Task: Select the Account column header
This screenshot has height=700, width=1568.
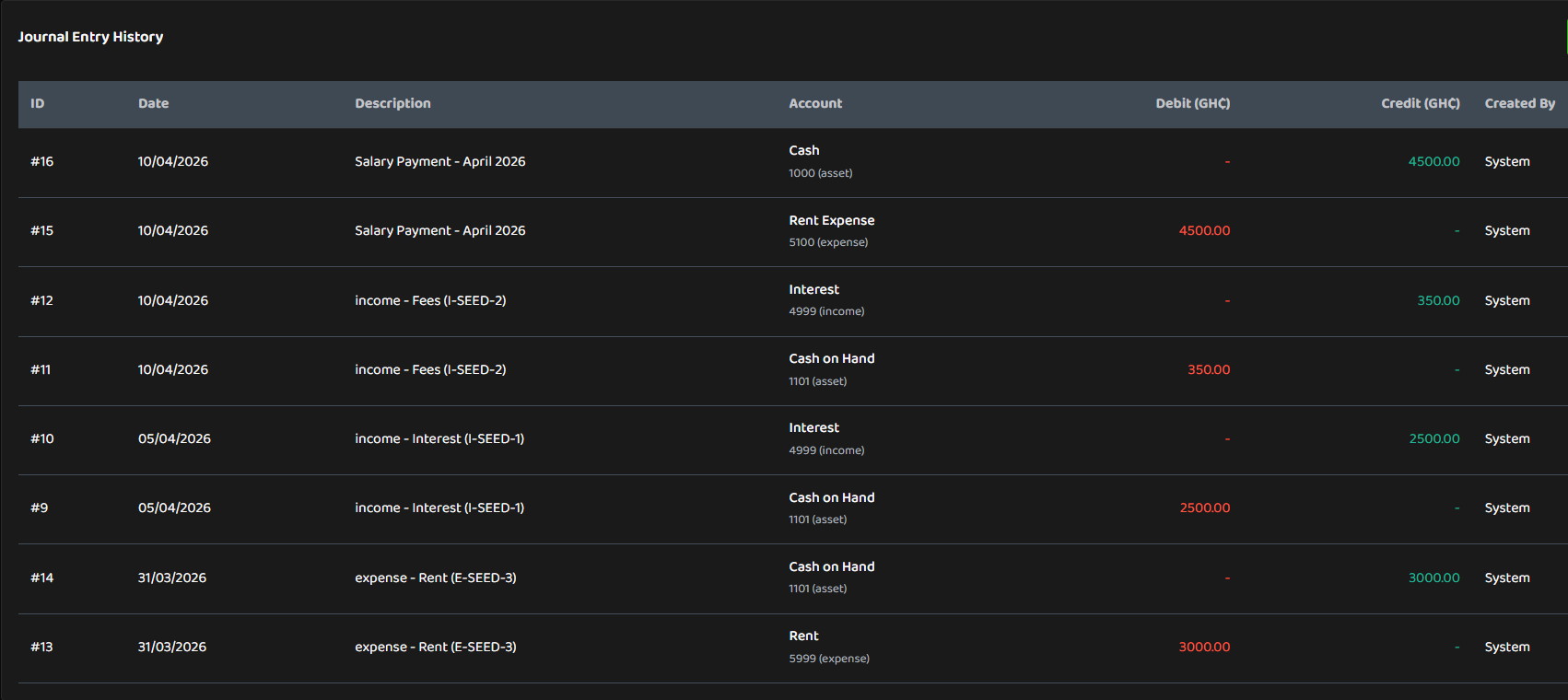Action: click(815, 103)
